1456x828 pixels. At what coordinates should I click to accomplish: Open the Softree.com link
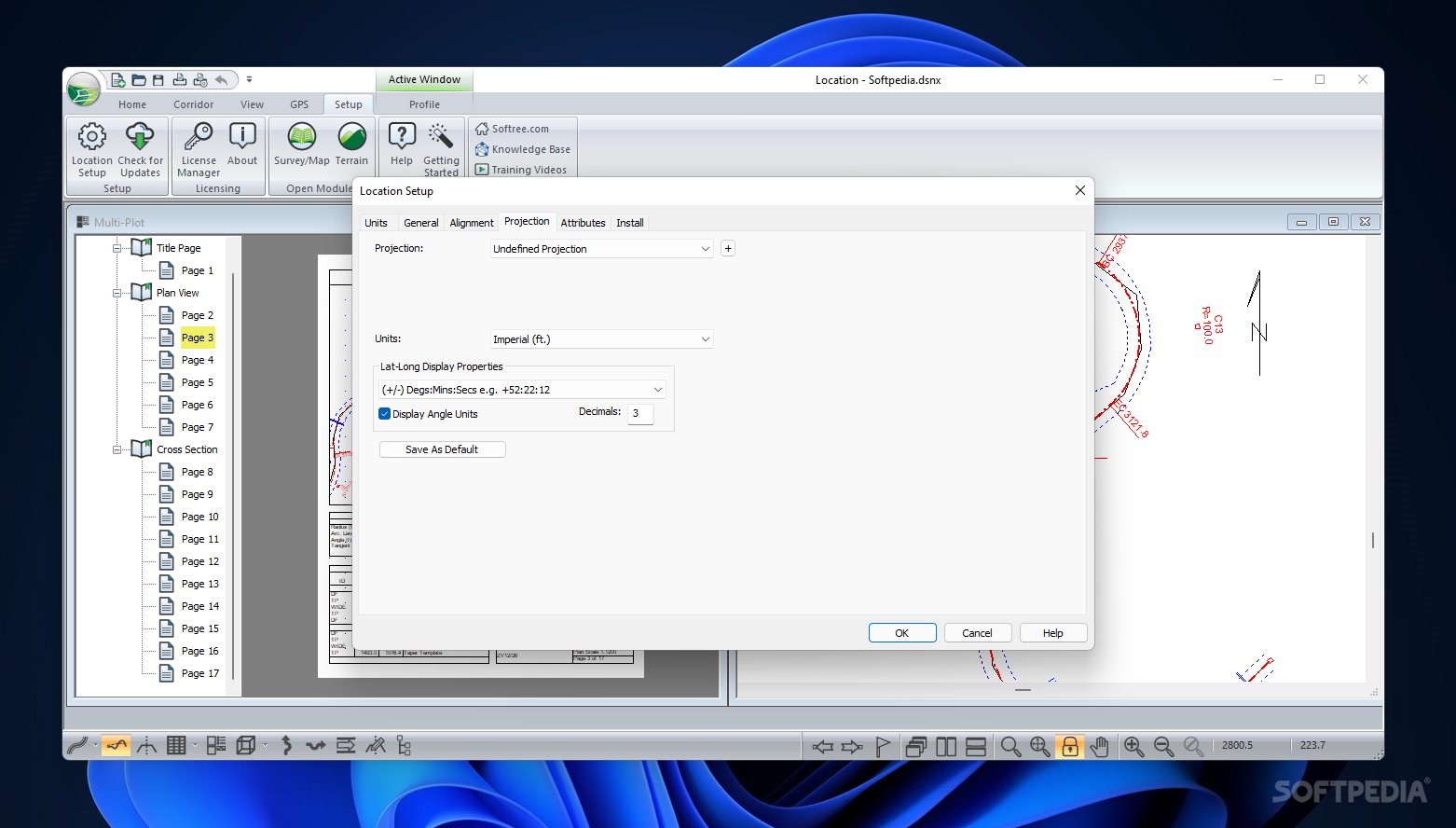pos(512,129)
